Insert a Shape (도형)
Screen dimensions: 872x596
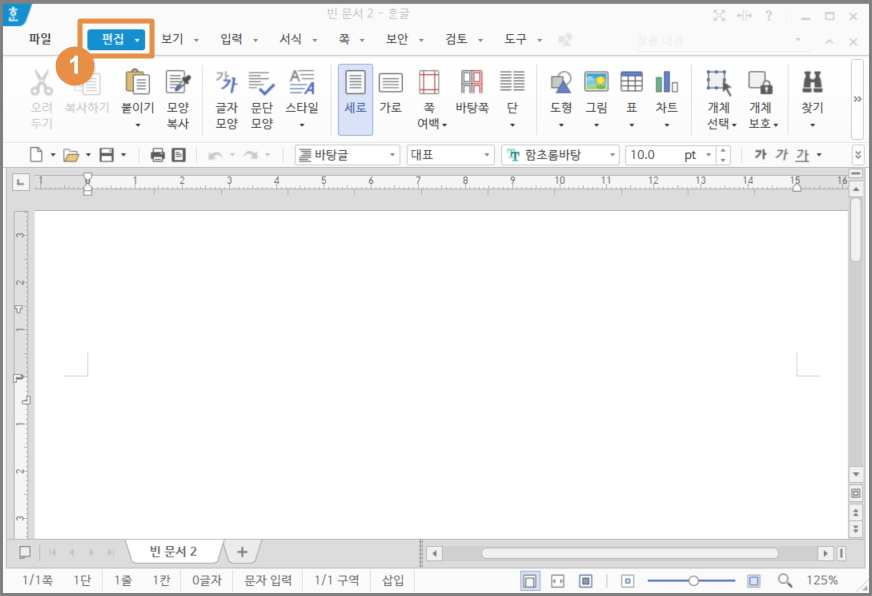click(561, 82)
